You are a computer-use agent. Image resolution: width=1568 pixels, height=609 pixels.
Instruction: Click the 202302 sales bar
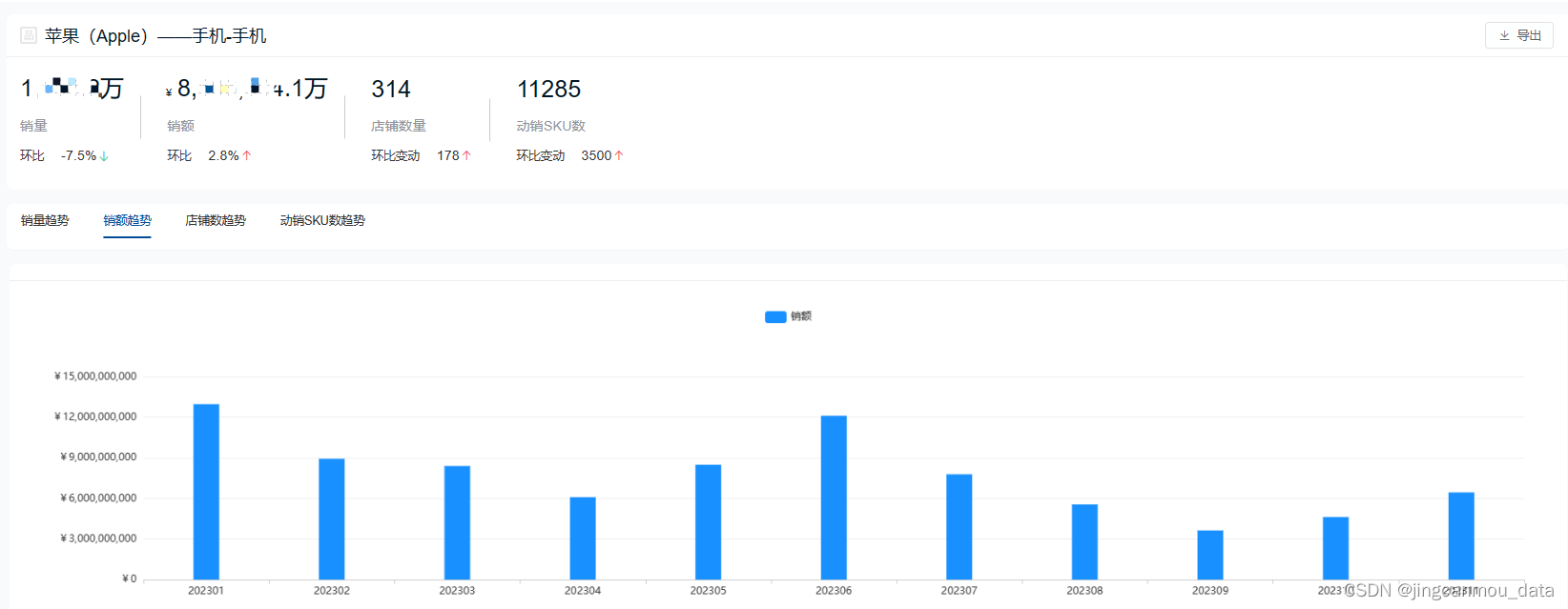click(332, 518)
